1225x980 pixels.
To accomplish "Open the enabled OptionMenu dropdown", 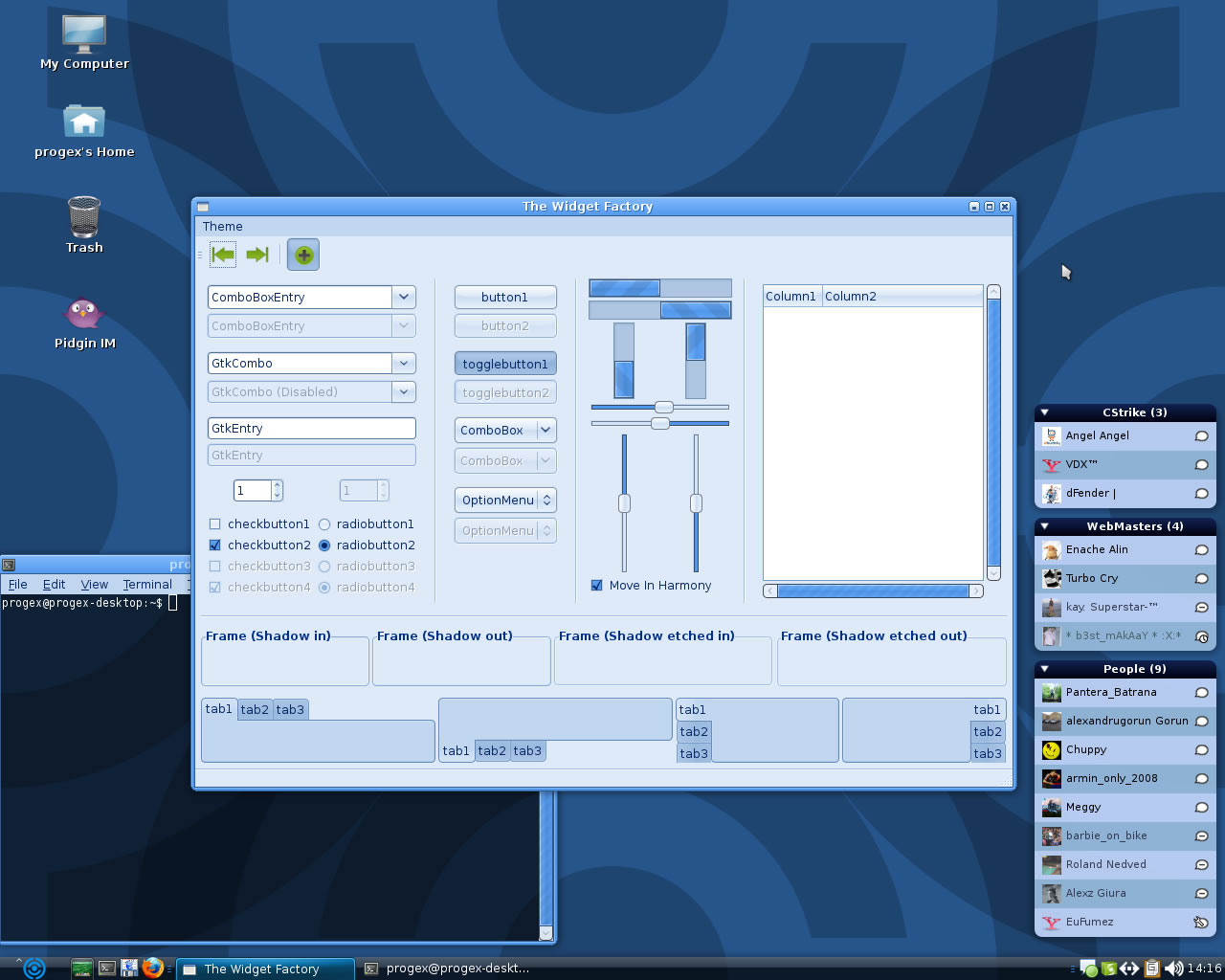I will pyautogui.click(x=505, y=501).
